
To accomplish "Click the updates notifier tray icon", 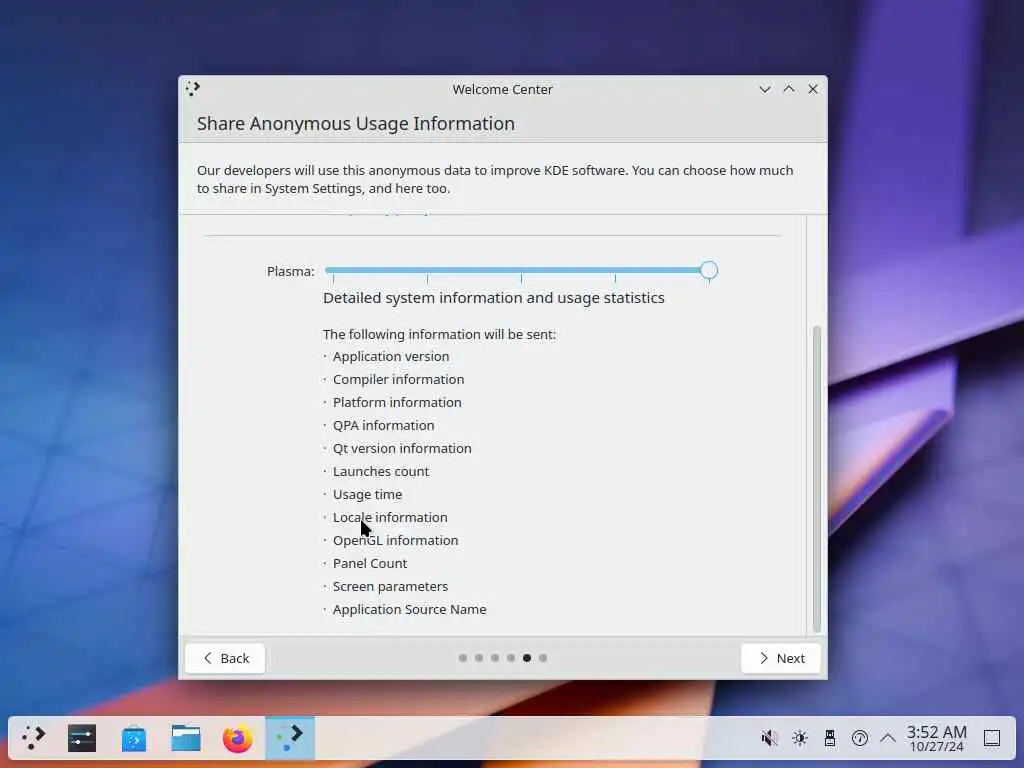I will coord(859,738).
